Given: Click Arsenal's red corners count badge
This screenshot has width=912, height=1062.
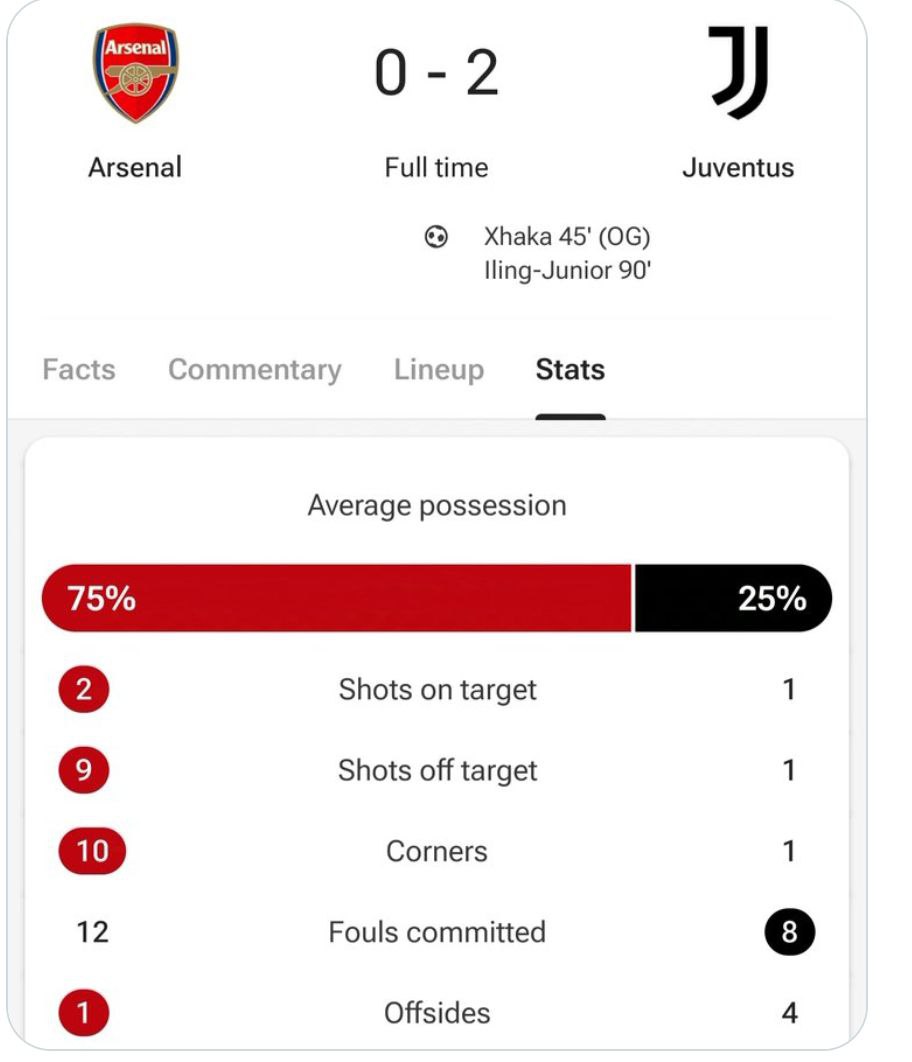Looking at the screenshot, I should (92, 852).
